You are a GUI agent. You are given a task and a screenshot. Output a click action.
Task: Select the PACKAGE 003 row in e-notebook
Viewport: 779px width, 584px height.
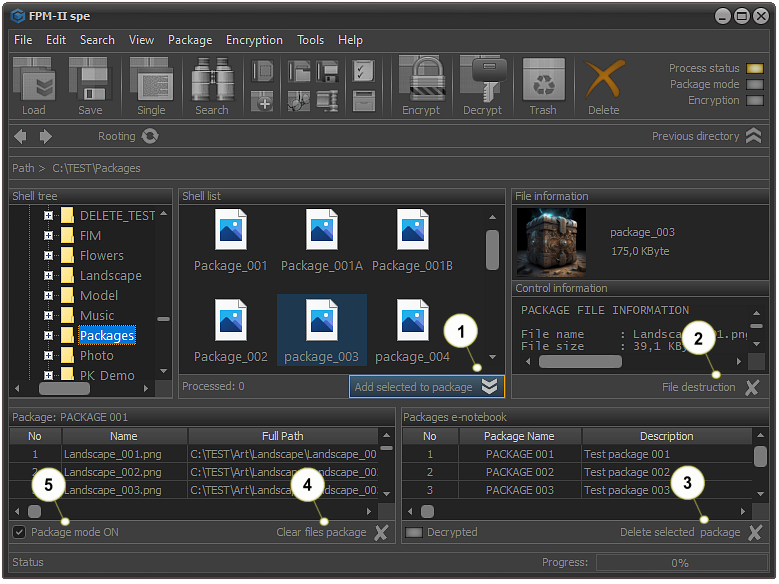point(579,490)
